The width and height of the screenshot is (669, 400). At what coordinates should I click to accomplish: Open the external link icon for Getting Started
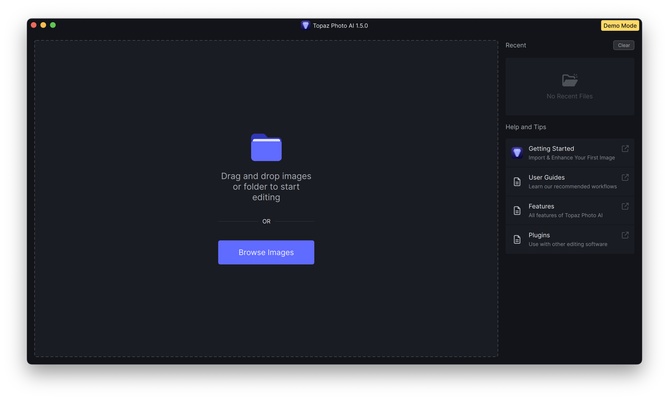[x=625, y=149]
